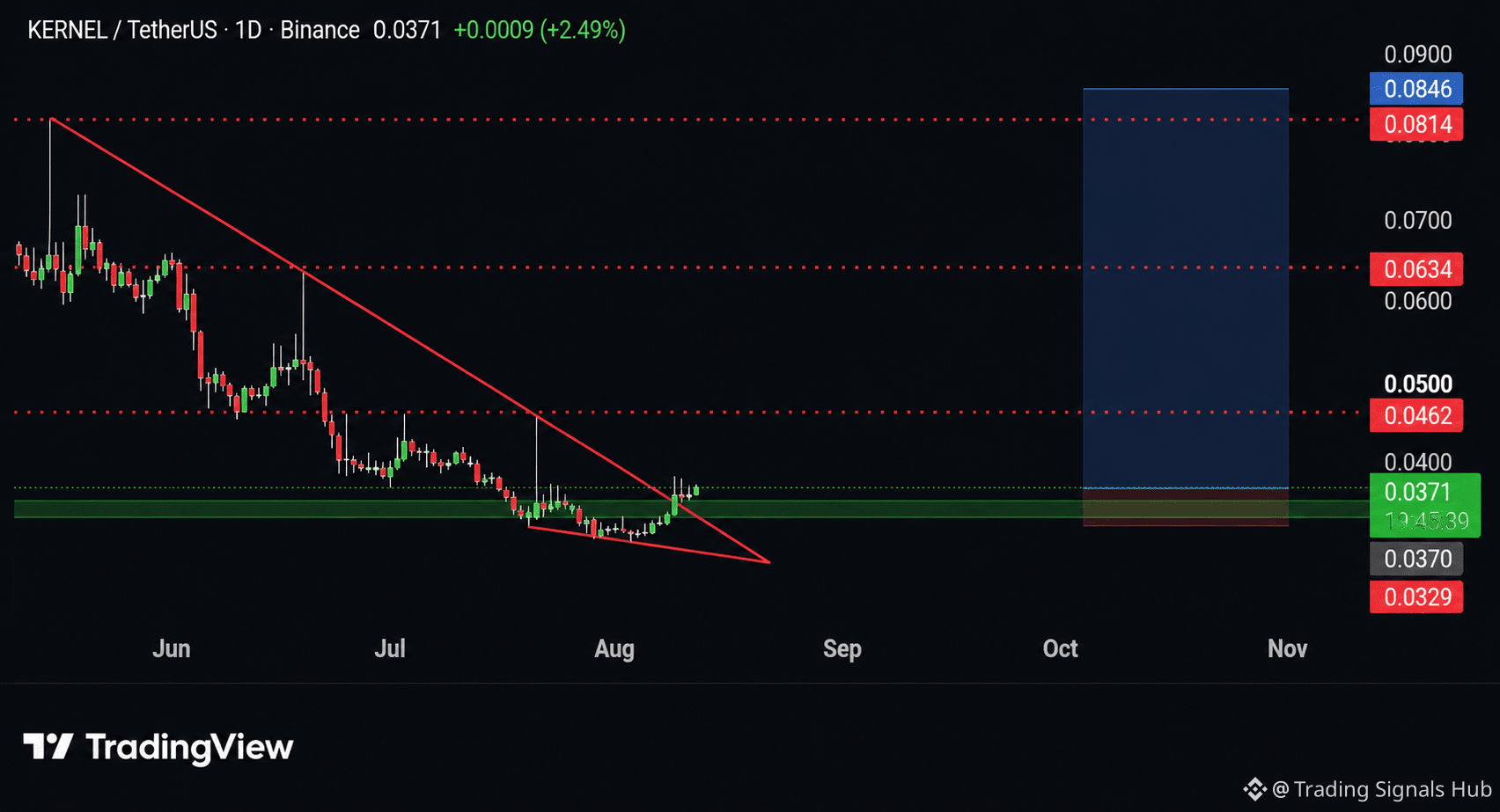1500x812 pixels.
Task: Select the red 0.0814 price label
Action: [x=1416, y=124]
